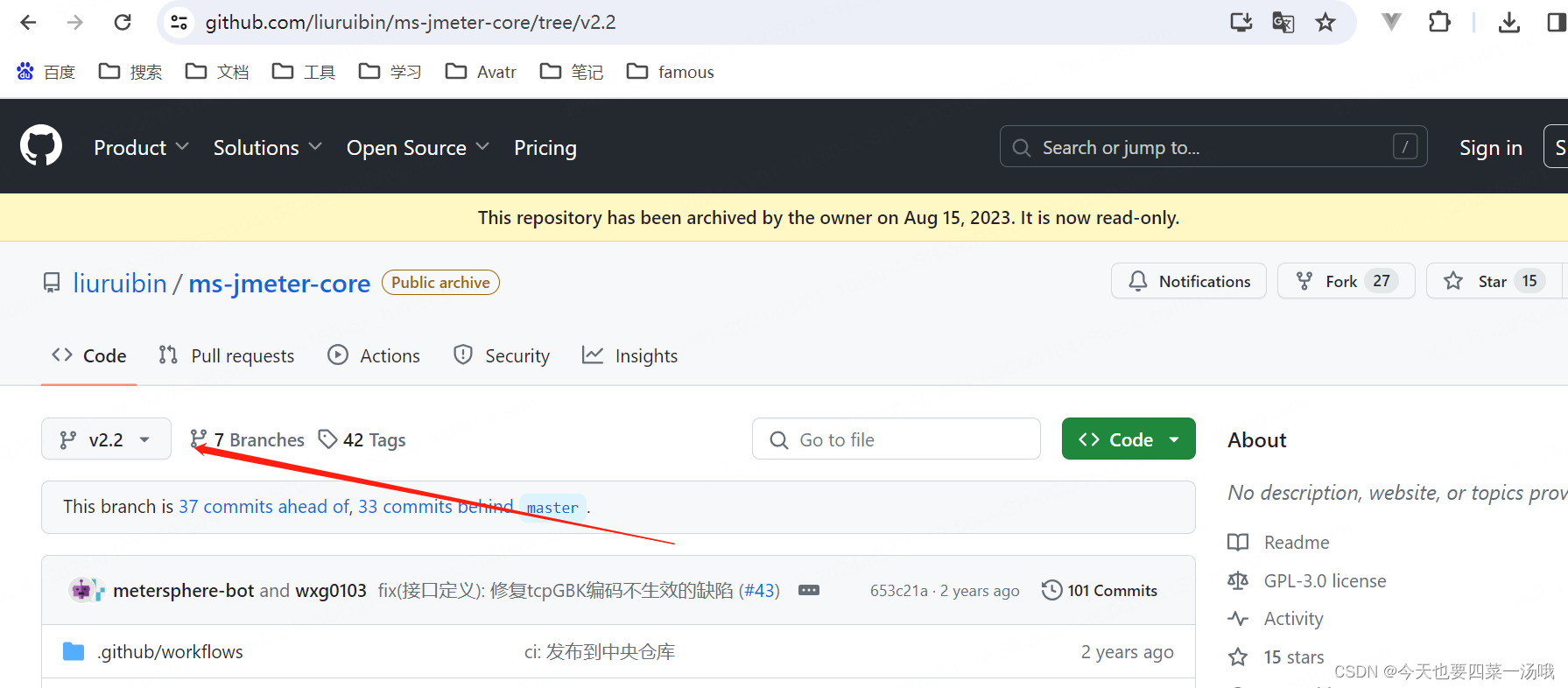Switch to the Pull requests tab

coord(226,355)
